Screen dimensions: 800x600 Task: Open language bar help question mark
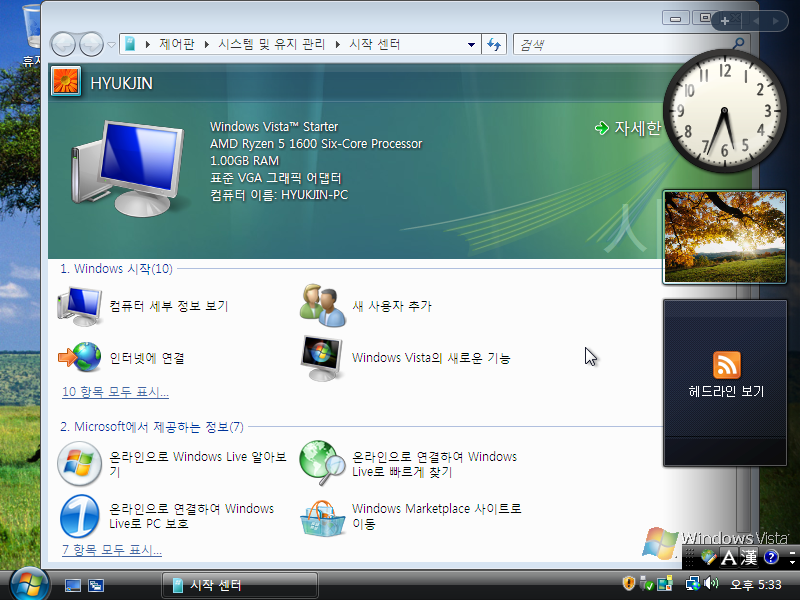click(x=771, y=557)
